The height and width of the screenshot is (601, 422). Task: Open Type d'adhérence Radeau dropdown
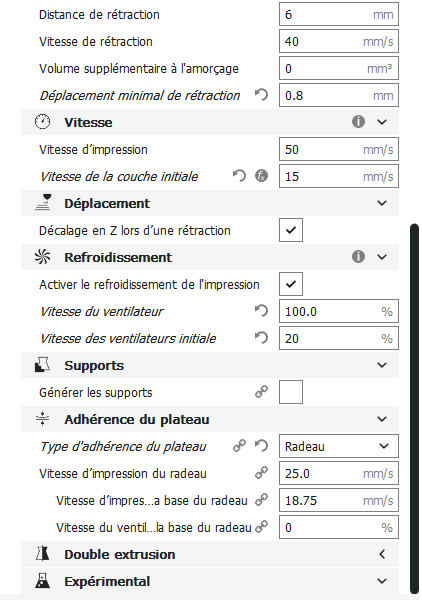tap(339, 446)
